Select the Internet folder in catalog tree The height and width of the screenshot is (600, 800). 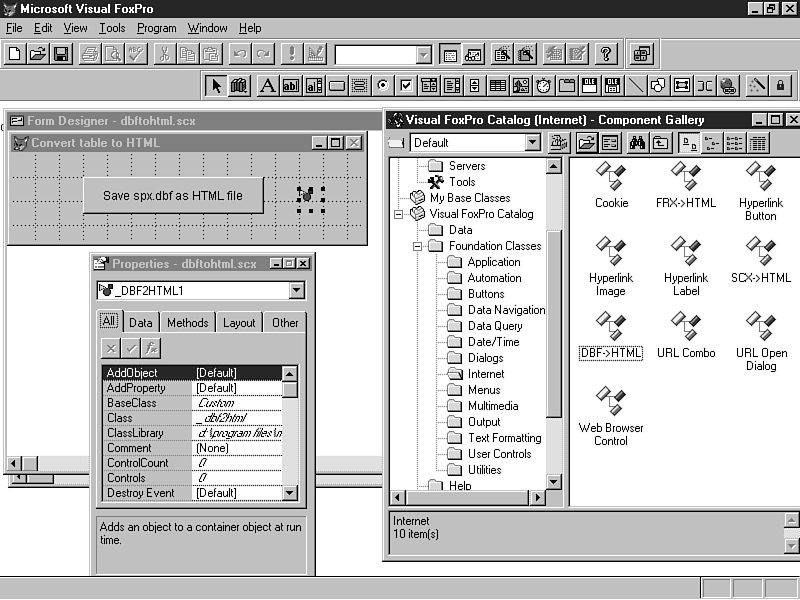coord(486,374)
